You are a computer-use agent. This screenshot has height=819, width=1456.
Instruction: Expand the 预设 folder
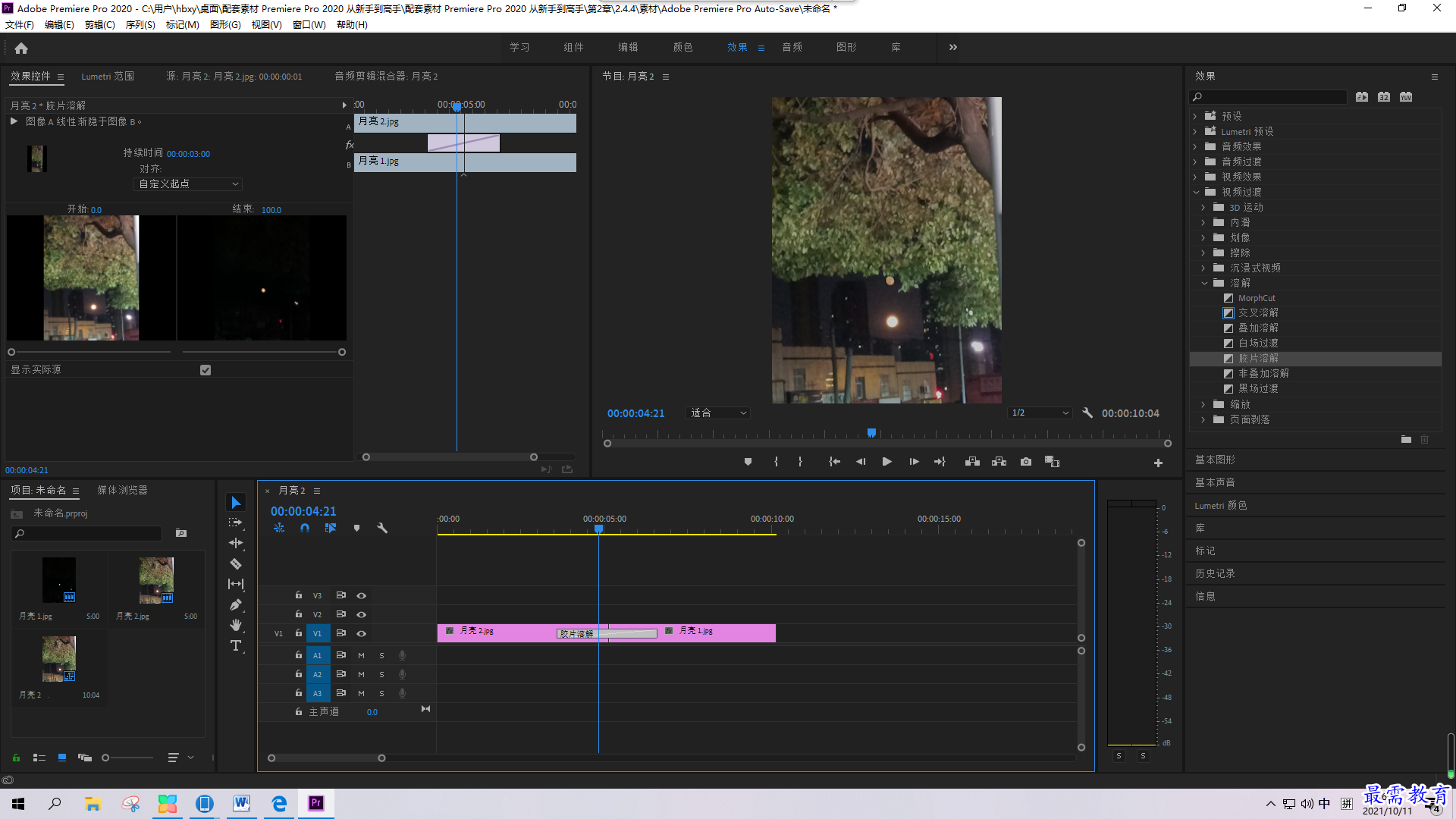pos(1195,116)
